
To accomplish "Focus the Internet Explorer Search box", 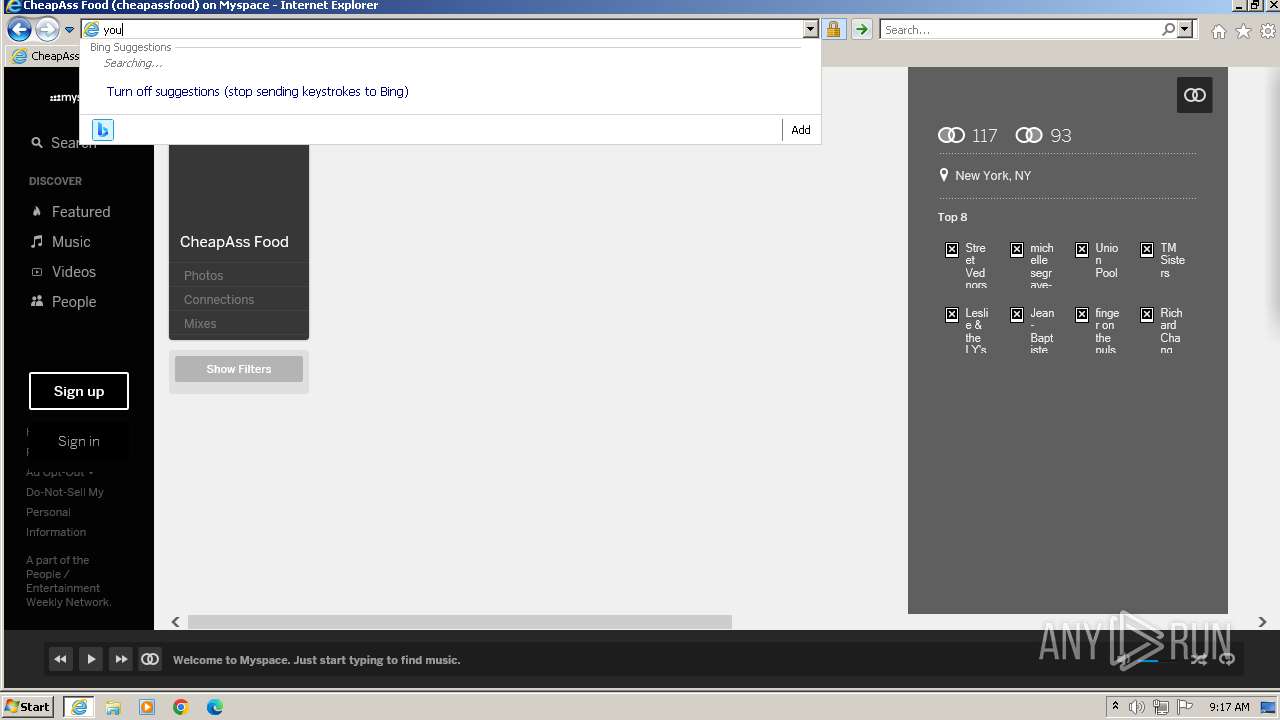I will click(1020, 30).
